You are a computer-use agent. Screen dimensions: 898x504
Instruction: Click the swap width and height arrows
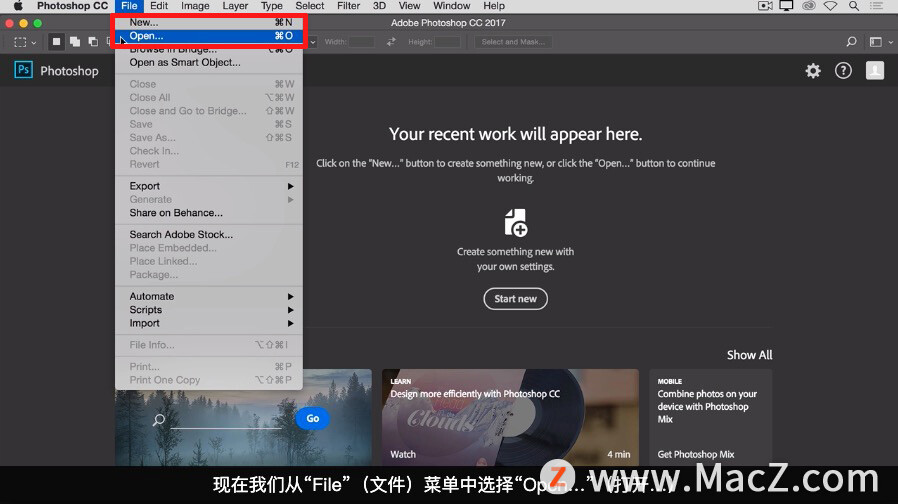[391, 42]
